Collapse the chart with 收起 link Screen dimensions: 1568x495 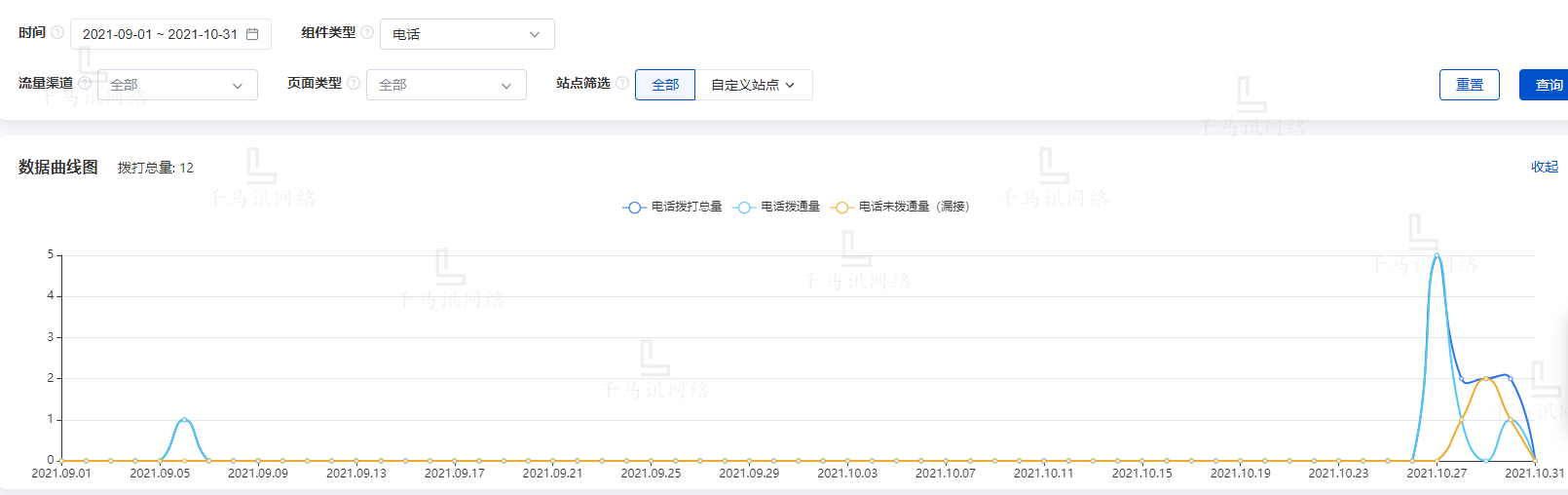pyautogui.click(x=1545, y=167)
